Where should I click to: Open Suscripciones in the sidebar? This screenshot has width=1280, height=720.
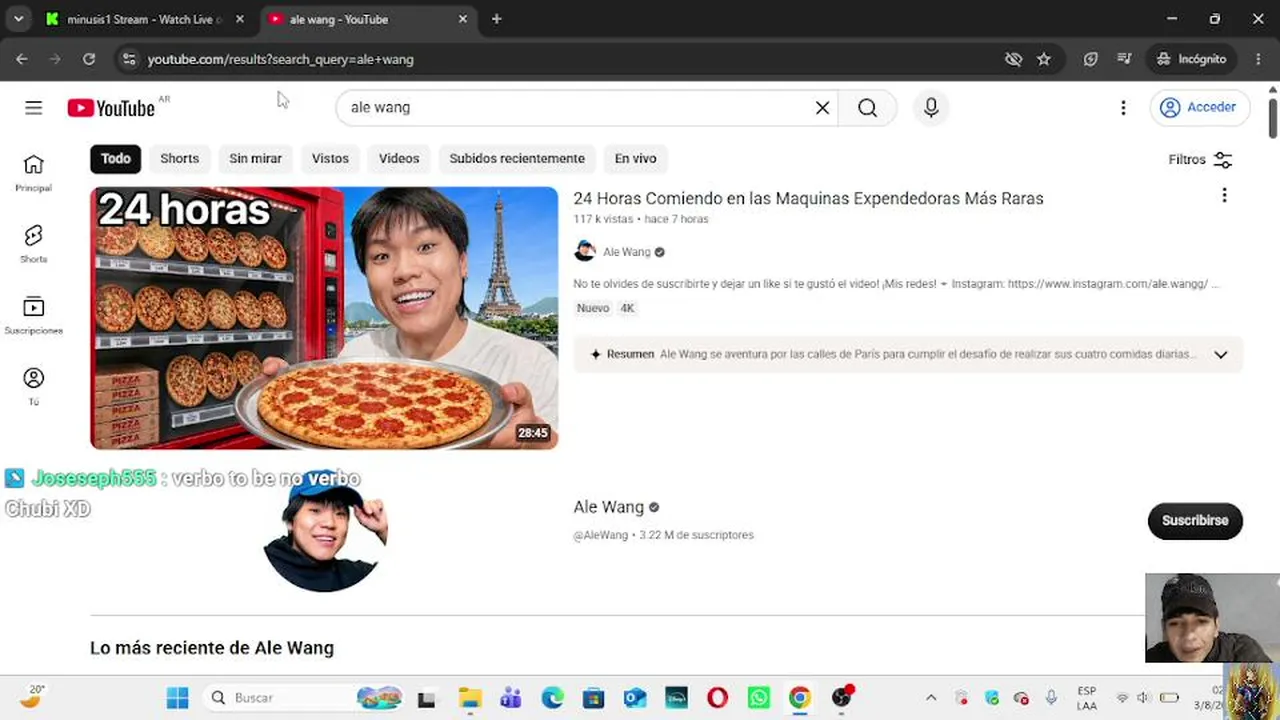(x=34, y=316)
